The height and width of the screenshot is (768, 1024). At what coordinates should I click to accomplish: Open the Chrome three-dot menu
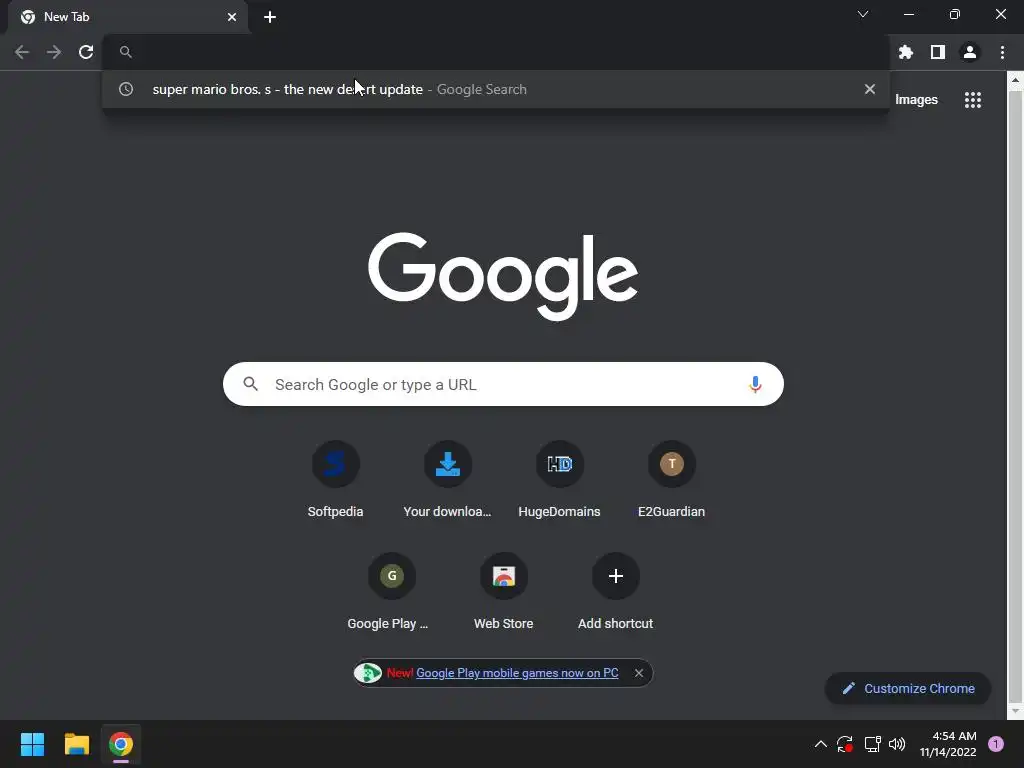(1002, 52)
